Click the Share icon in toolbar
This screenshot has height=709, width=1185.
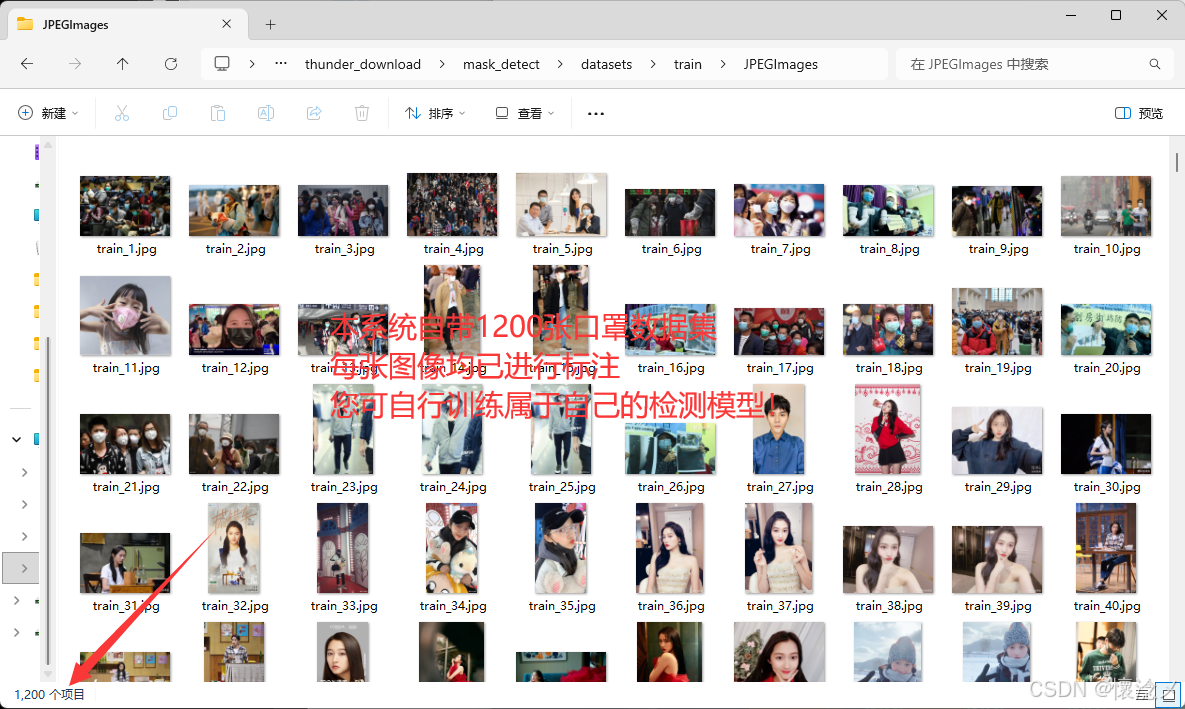[314, 113]
